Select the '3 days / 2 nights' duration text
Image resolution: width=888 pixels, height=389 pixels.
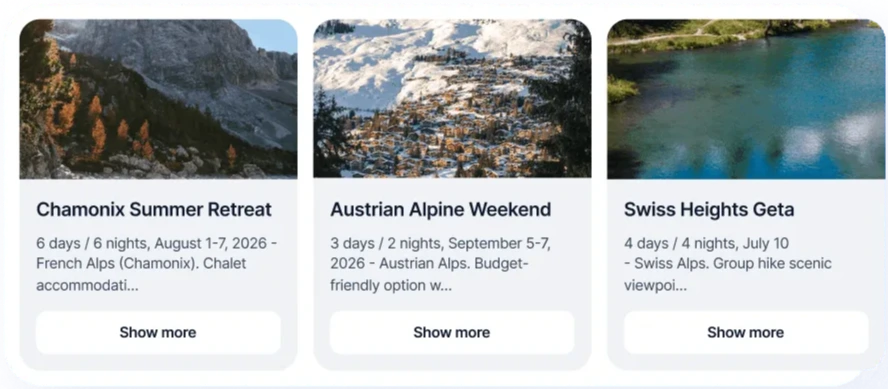[x=387, y=243]
